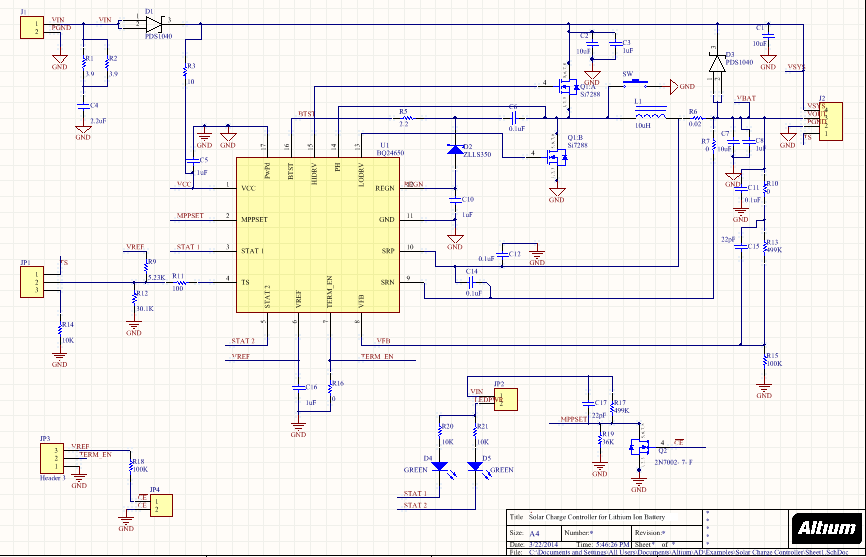Click capacitor C17 22pF

(x=588, y=404)
